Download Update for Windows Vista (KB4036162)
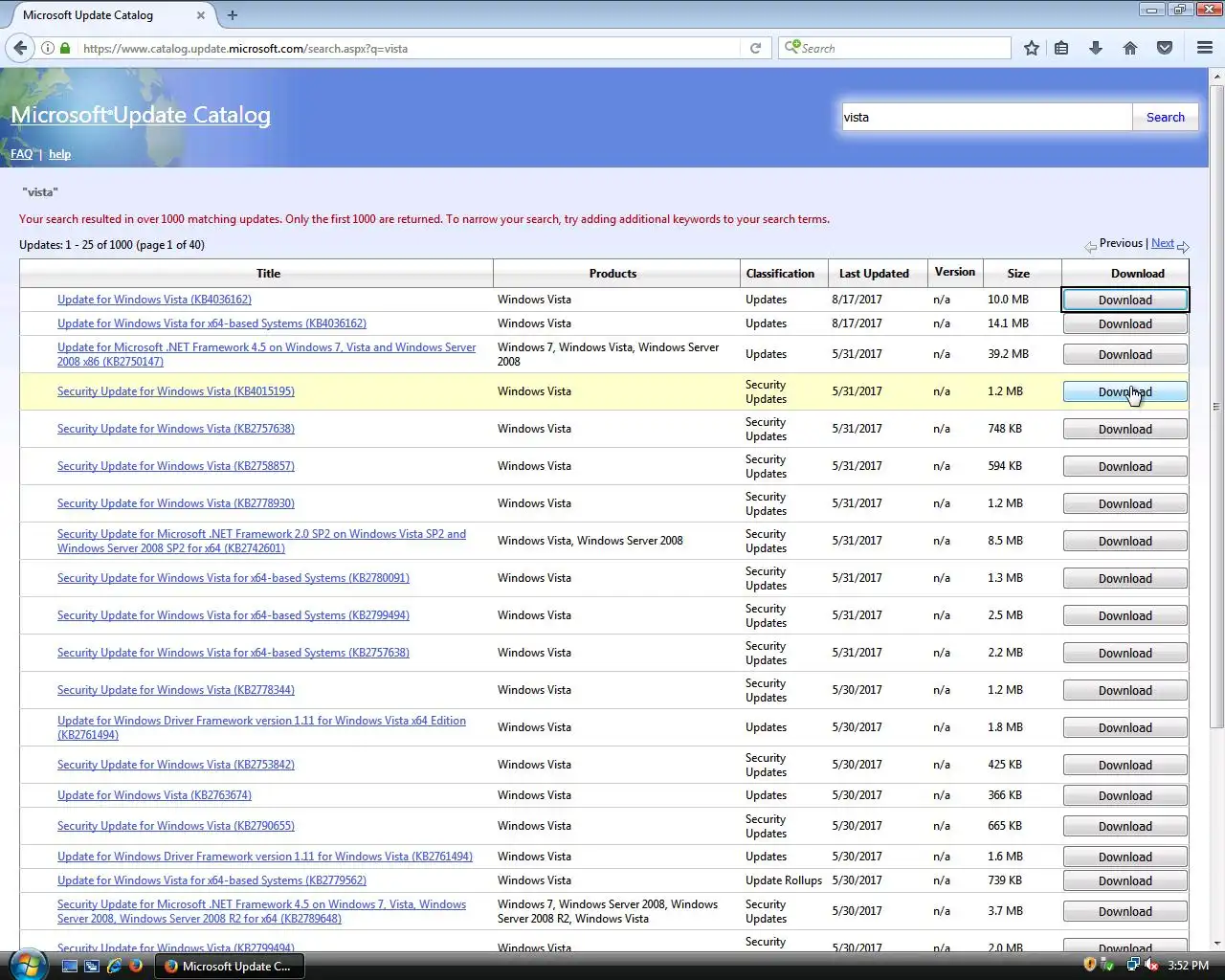Viewport: 1225px width, 980px height. coord(1125,300)
